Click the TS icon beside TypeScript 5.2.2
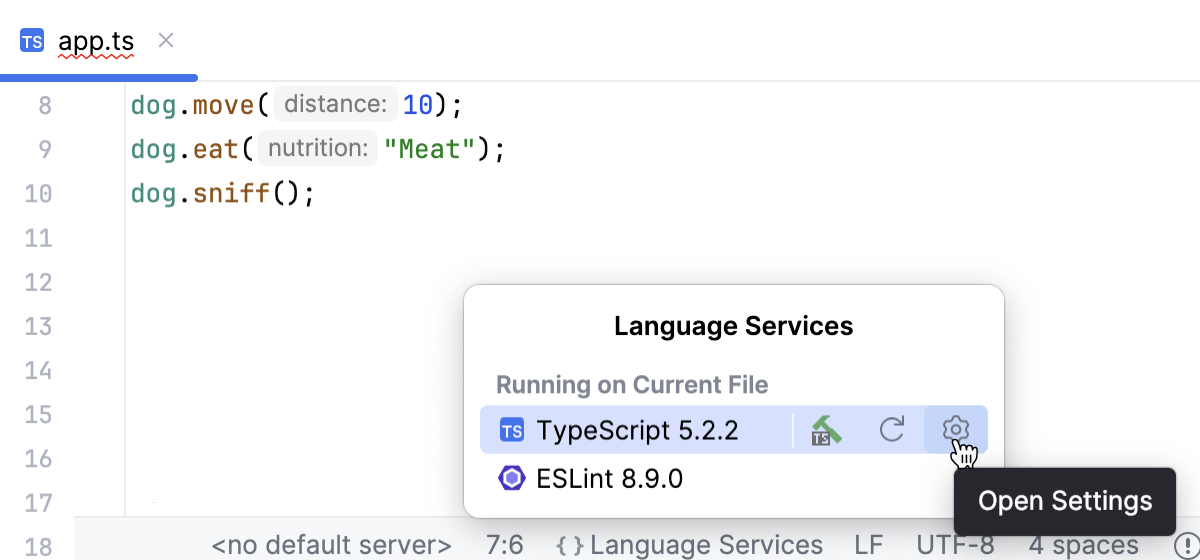The width and height of the screenshot is (1200, 560). tap(512, 431)
